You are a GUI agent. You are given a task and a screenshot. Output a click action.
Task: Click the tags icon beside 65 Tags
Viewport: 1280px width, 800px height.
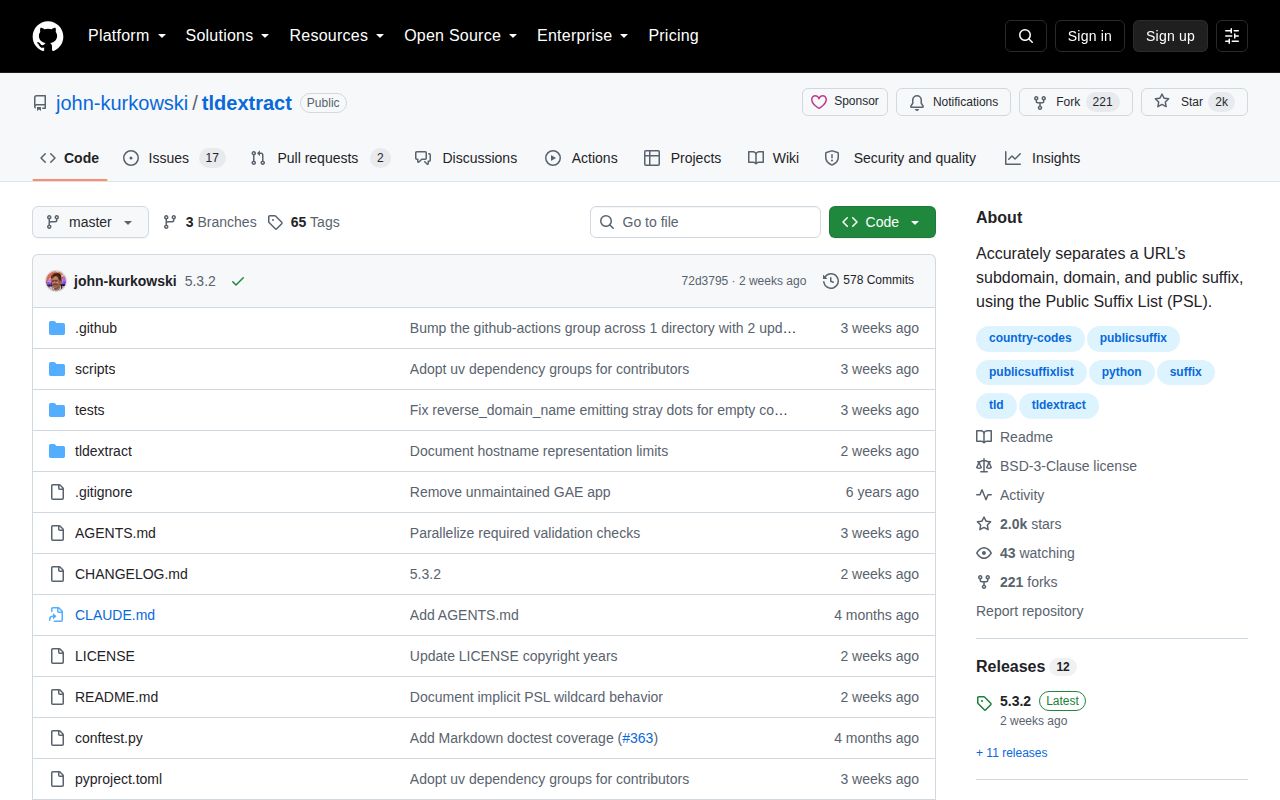point(276,222)
